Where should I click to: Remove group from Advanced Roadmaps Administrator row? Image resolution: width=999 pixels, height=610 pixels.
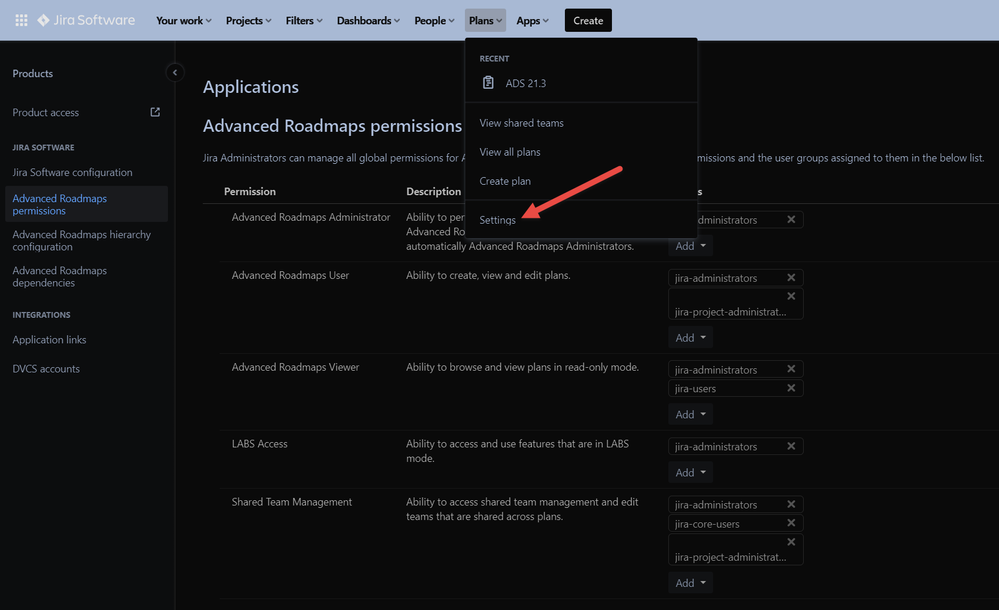click(x=791, y=219)
